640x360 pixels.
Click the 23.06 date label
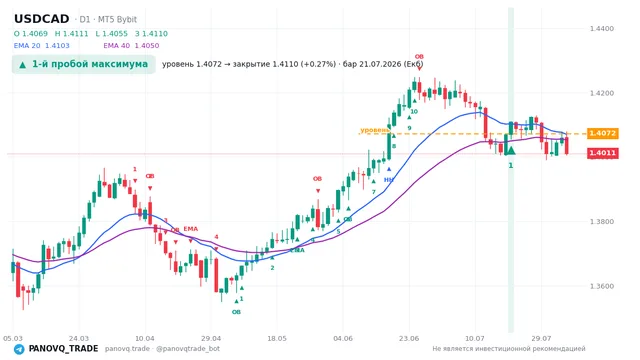pos(409,338)
